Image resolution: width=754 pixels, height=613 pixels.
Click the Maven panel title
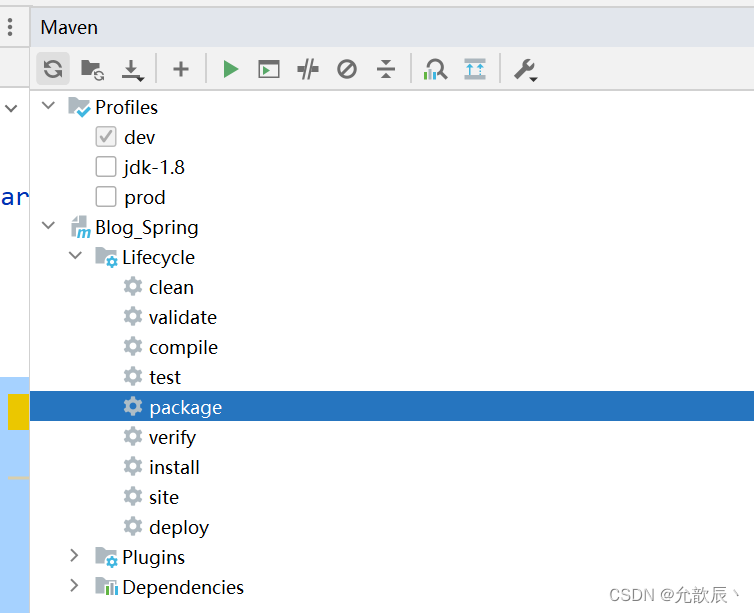[x=69, y=27]
